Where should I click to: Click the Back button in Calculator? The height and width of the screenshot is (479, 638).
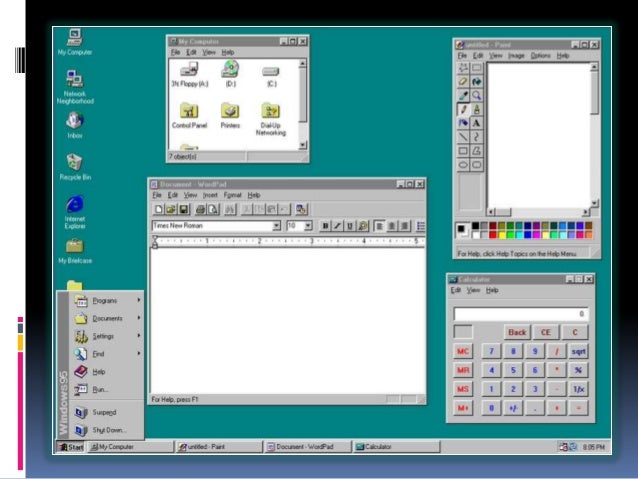(x=517, y=332)
